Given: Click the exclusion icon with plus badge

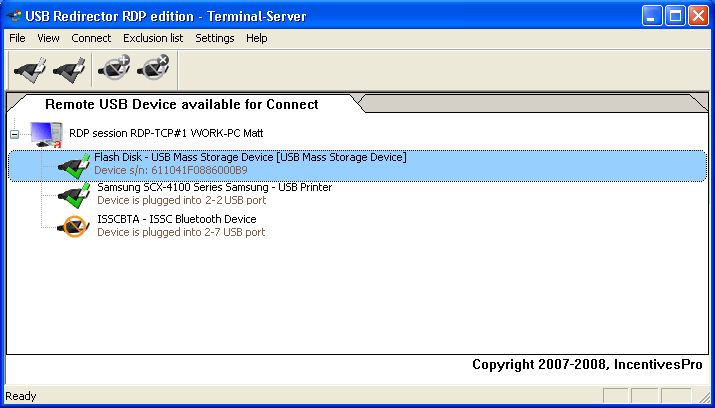Looking at the screenshot, I should pyautogui.click(x=114, y=68).
